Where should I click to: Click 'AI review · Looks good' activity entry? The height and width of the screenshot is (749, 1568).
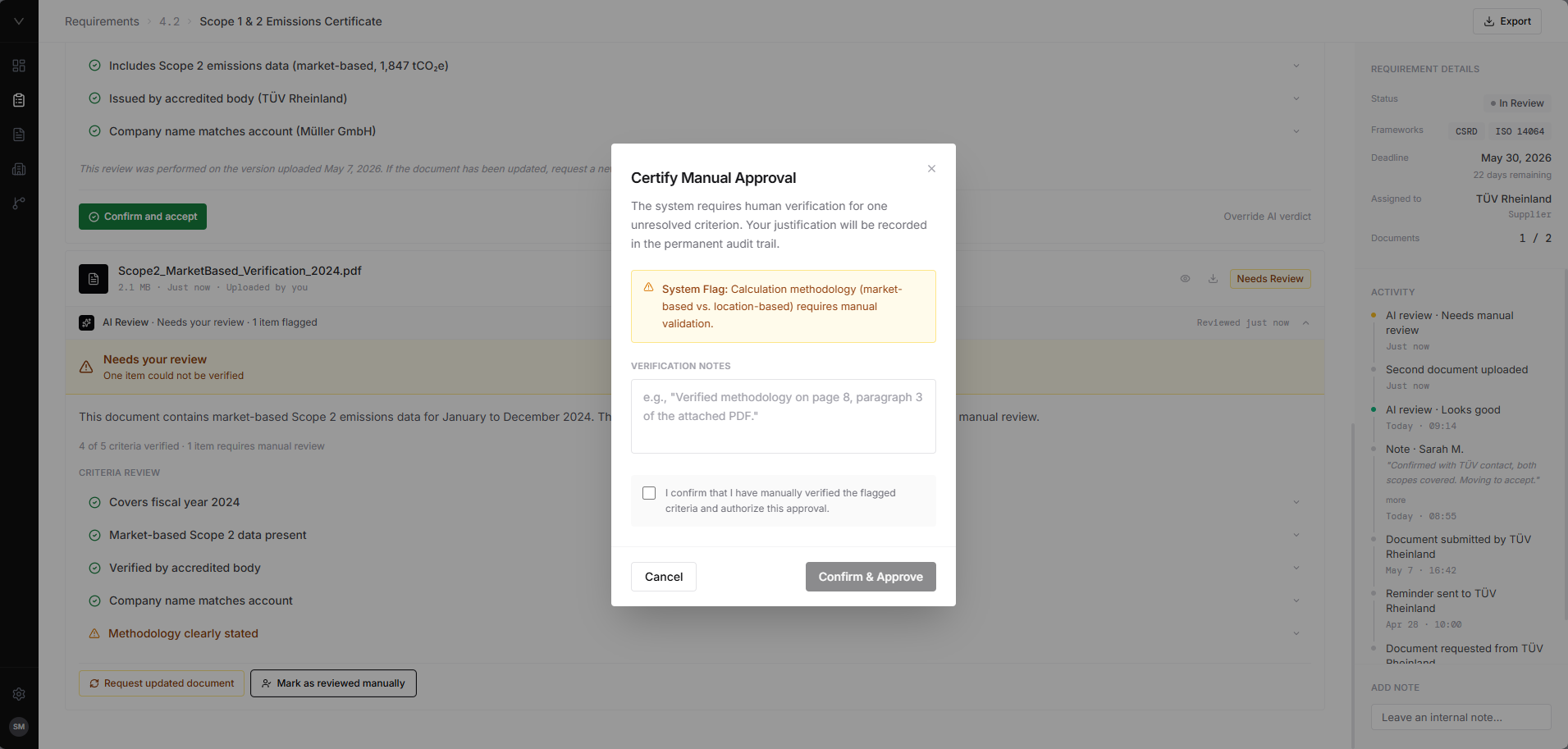(1442, 409)
